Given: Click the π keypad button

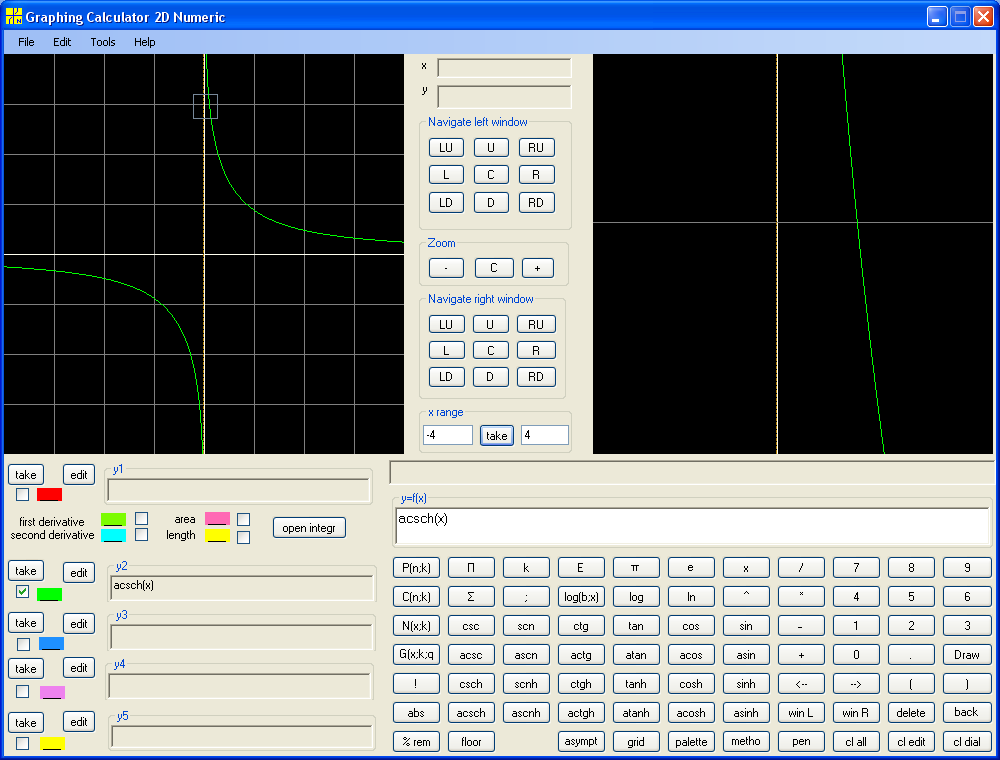Looking at the screenshot, I should coord(636,567).
